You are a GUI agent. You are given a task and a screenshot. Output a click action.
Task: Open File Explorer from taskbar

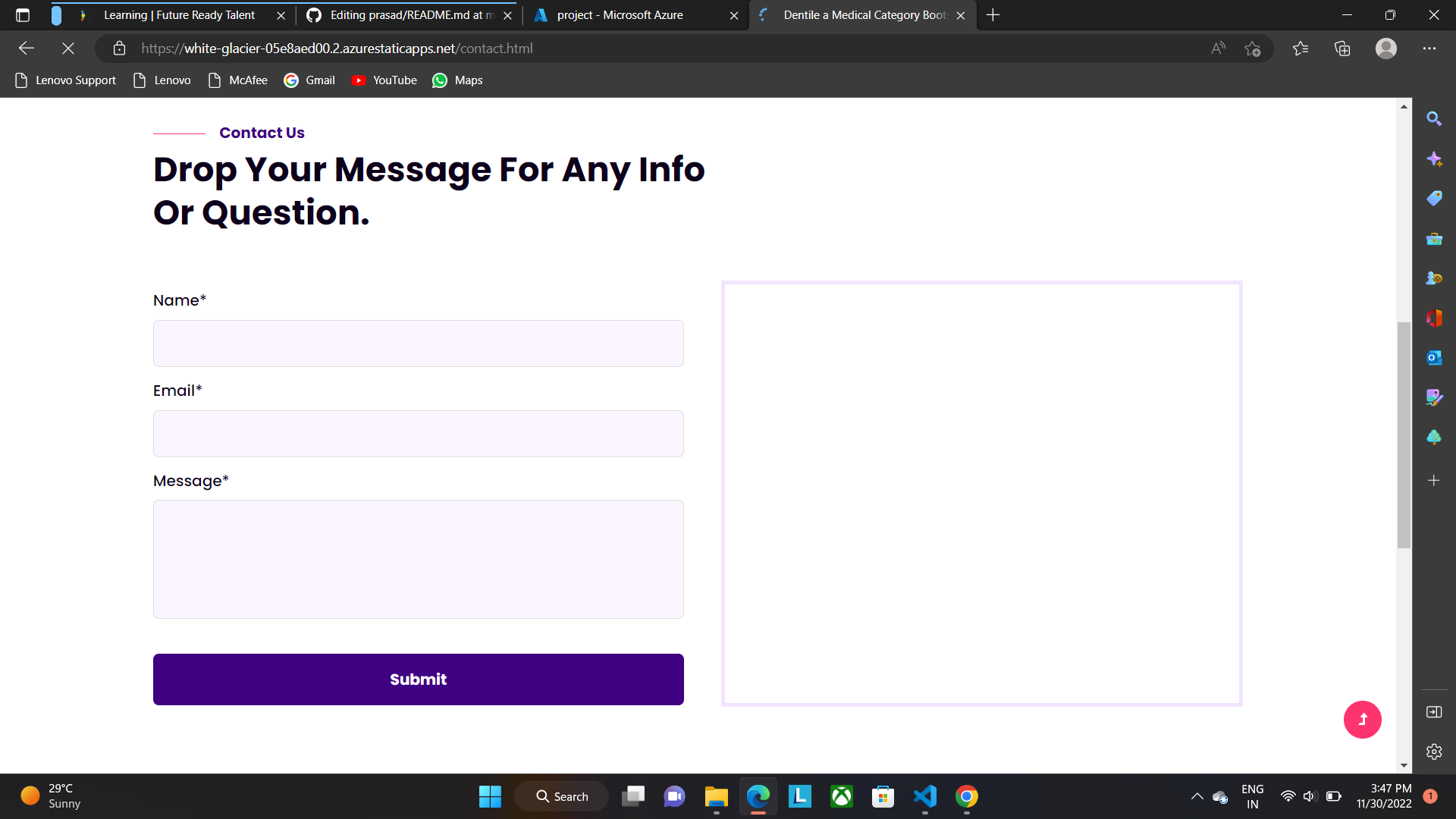tap(716, 796)
